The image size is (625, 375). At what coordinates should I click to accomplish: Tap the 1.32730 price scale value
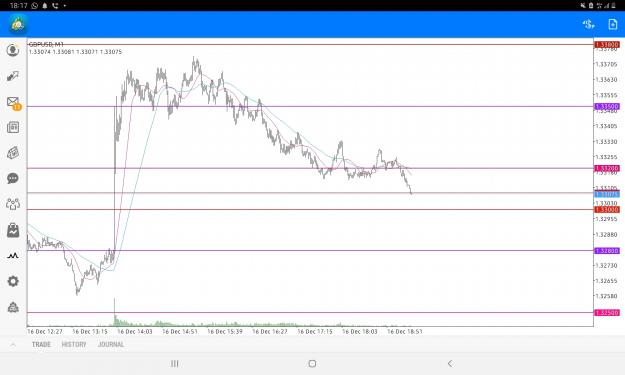click(606, 265)
